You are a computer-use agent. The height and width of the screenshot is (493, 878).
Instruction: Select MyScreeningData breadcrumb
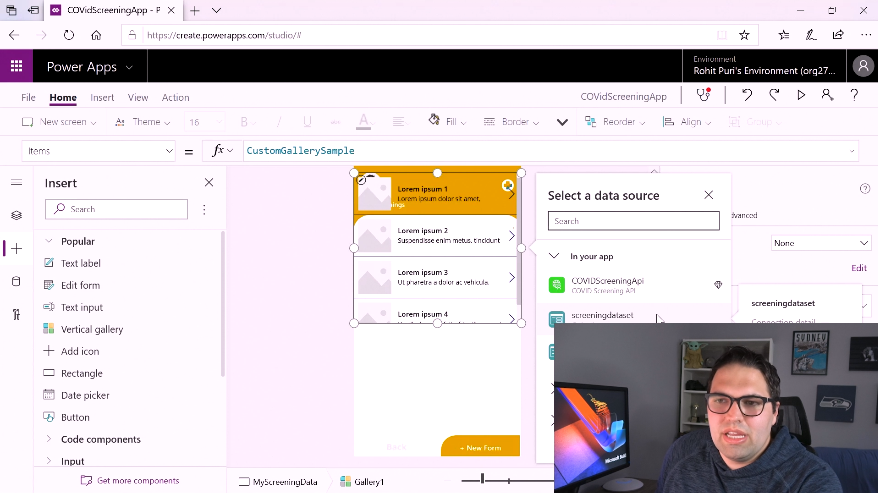278,481
